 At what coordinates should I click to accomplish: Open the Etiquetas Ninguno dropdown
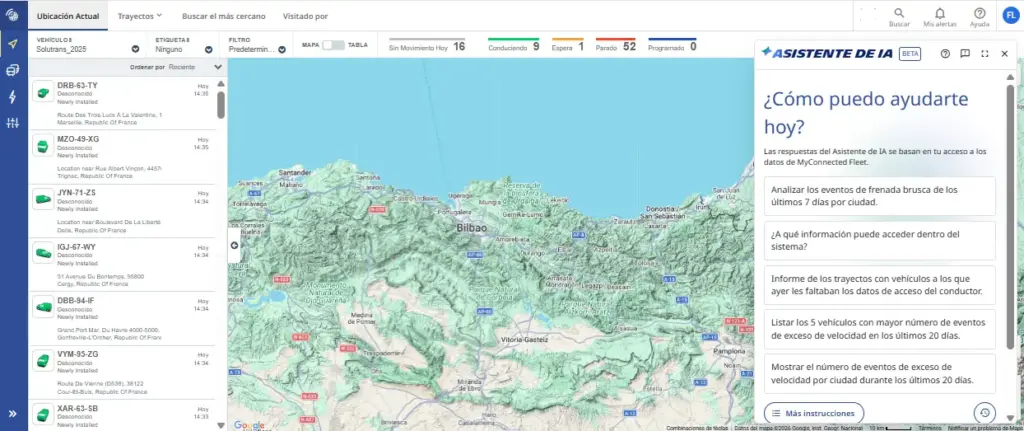[184, 45]
